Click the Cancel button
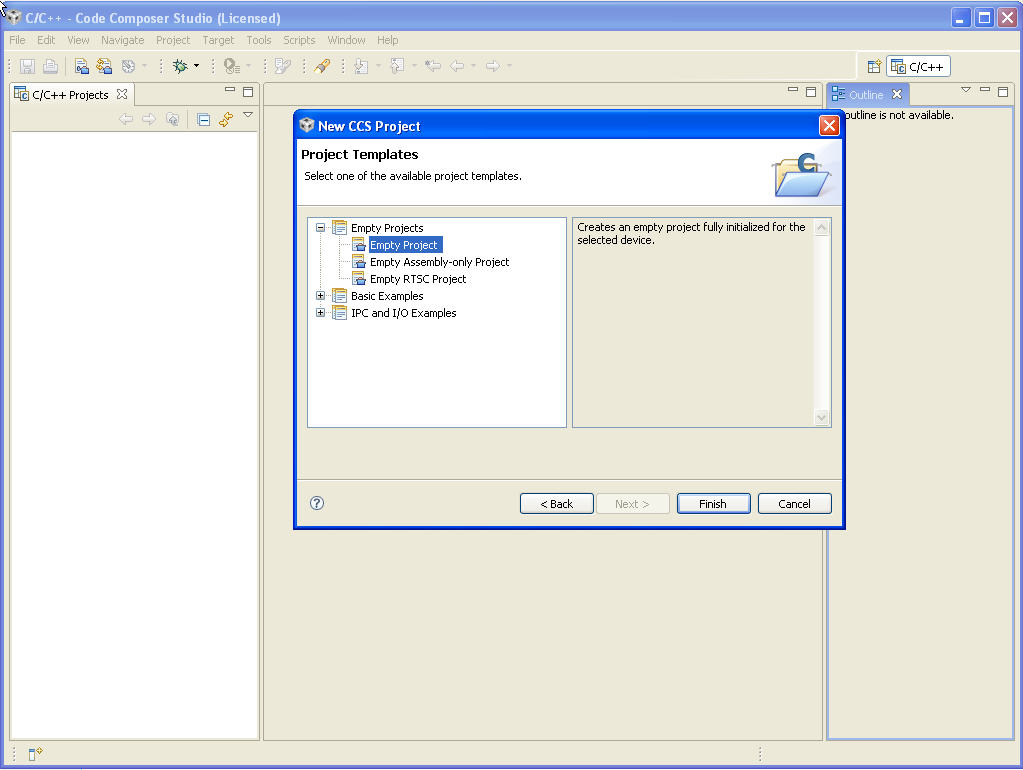1023x770 pixels. click(x=794, y=503)
